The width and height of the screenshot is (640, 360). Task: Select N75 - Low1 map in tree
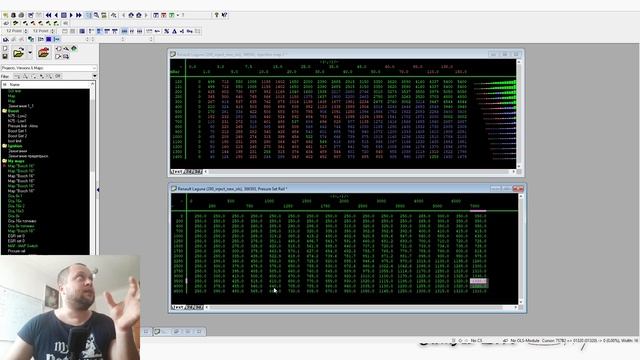[17, 121]
